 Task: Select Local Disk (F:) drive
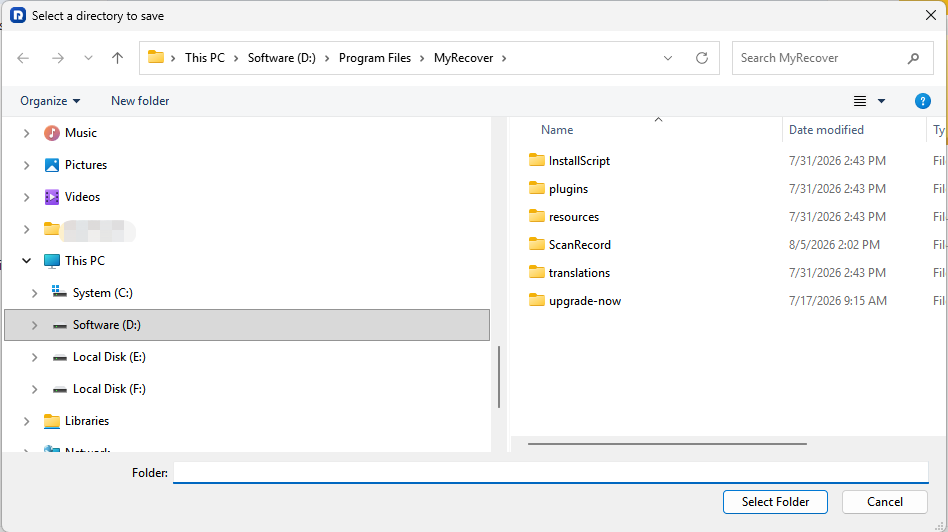(x=109, y=389)
